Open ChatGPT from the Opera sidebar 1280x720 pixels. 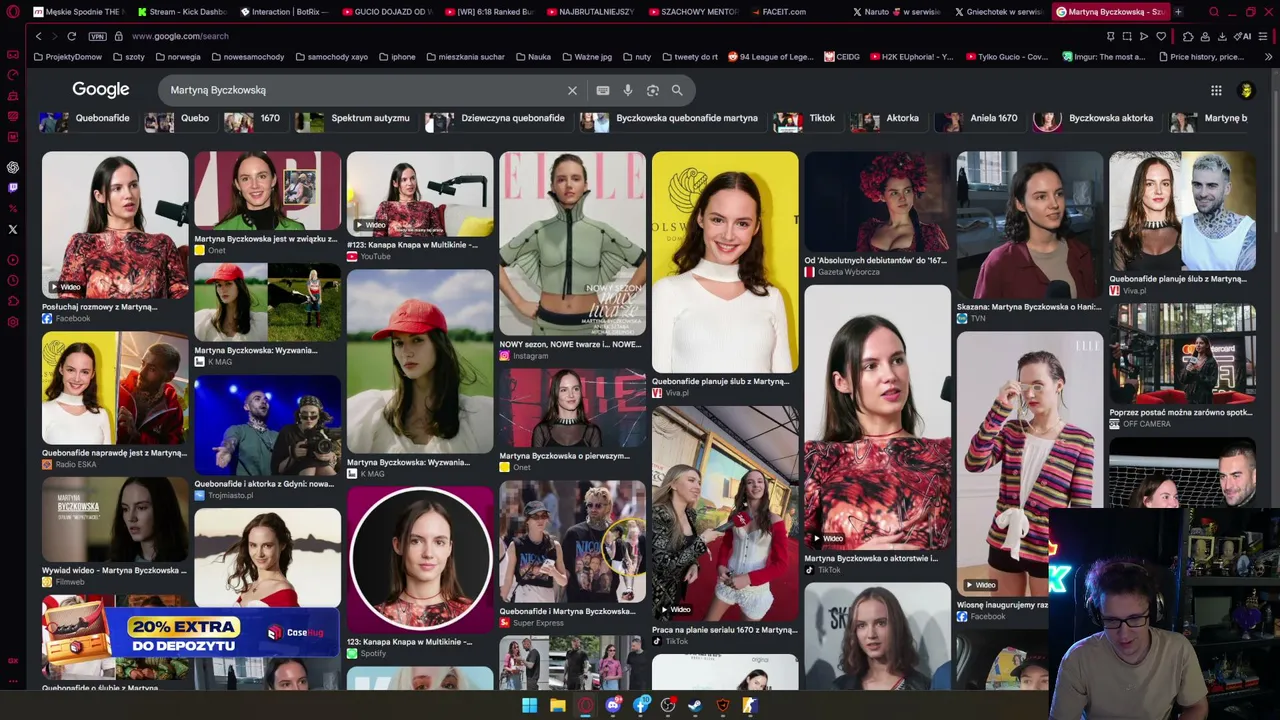click(13, 167)
